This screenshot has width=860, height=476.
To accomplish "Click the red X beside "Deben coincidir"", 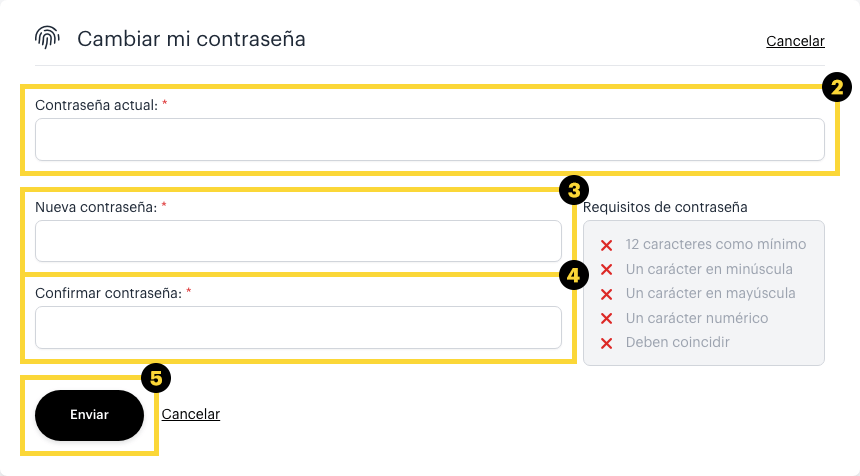I will (606, 343).
